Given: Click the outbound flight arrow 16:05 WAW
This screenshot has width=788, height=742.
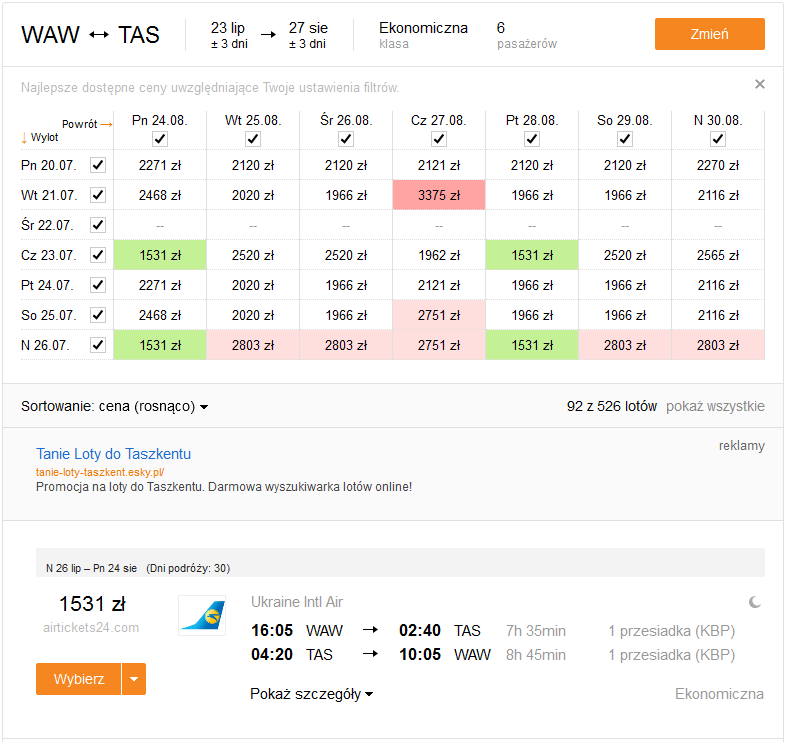Looking at the screenshot, I should click(370, 630).
